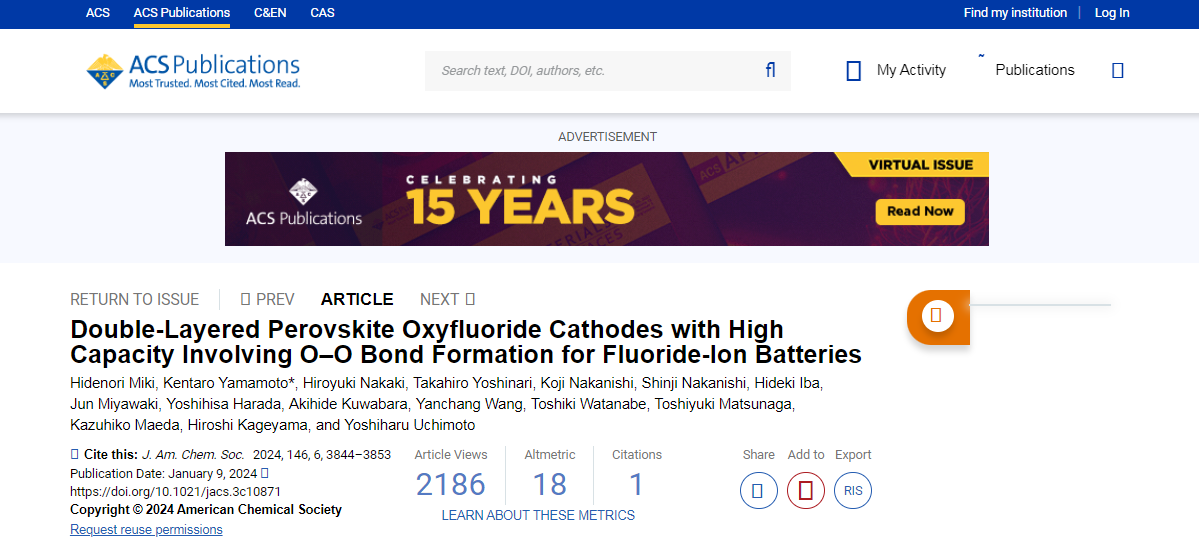Click the ACS Publications logo
Viewport: 1199px width, 550px height.
(193, 71)
